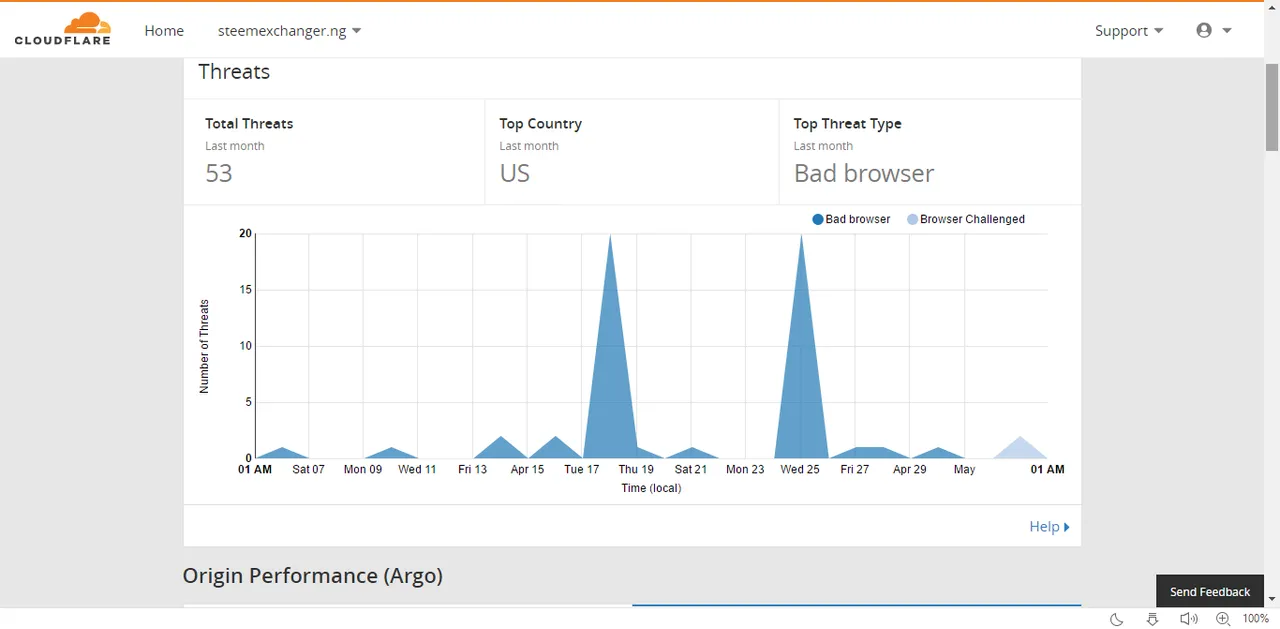Screen dimensions: 1280x629
Task: Click the Top Country value US
Action: [515, 173]
